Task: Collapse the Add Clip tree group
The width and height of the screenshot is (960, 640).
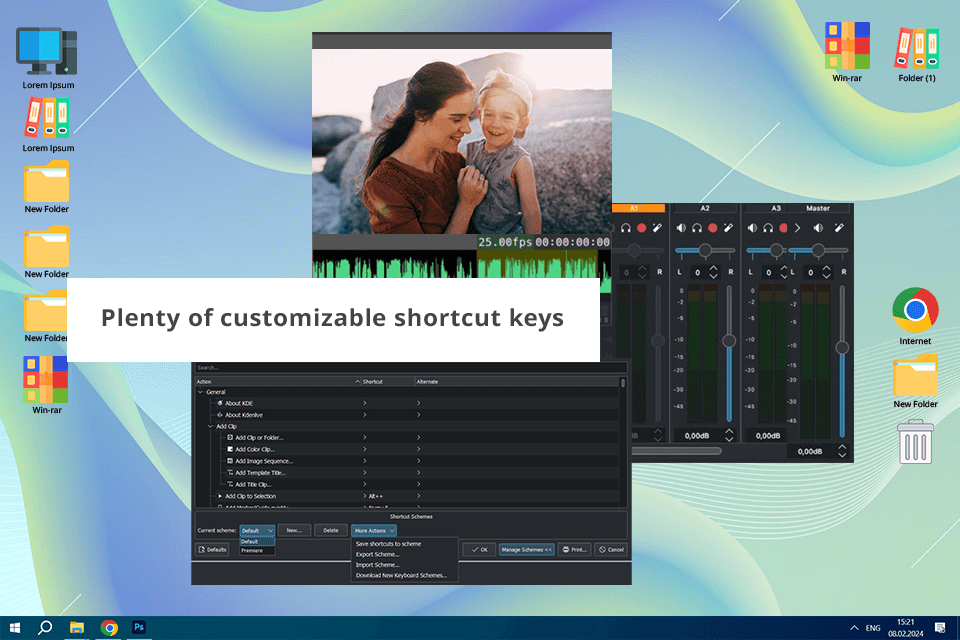Action: [211, 426]
